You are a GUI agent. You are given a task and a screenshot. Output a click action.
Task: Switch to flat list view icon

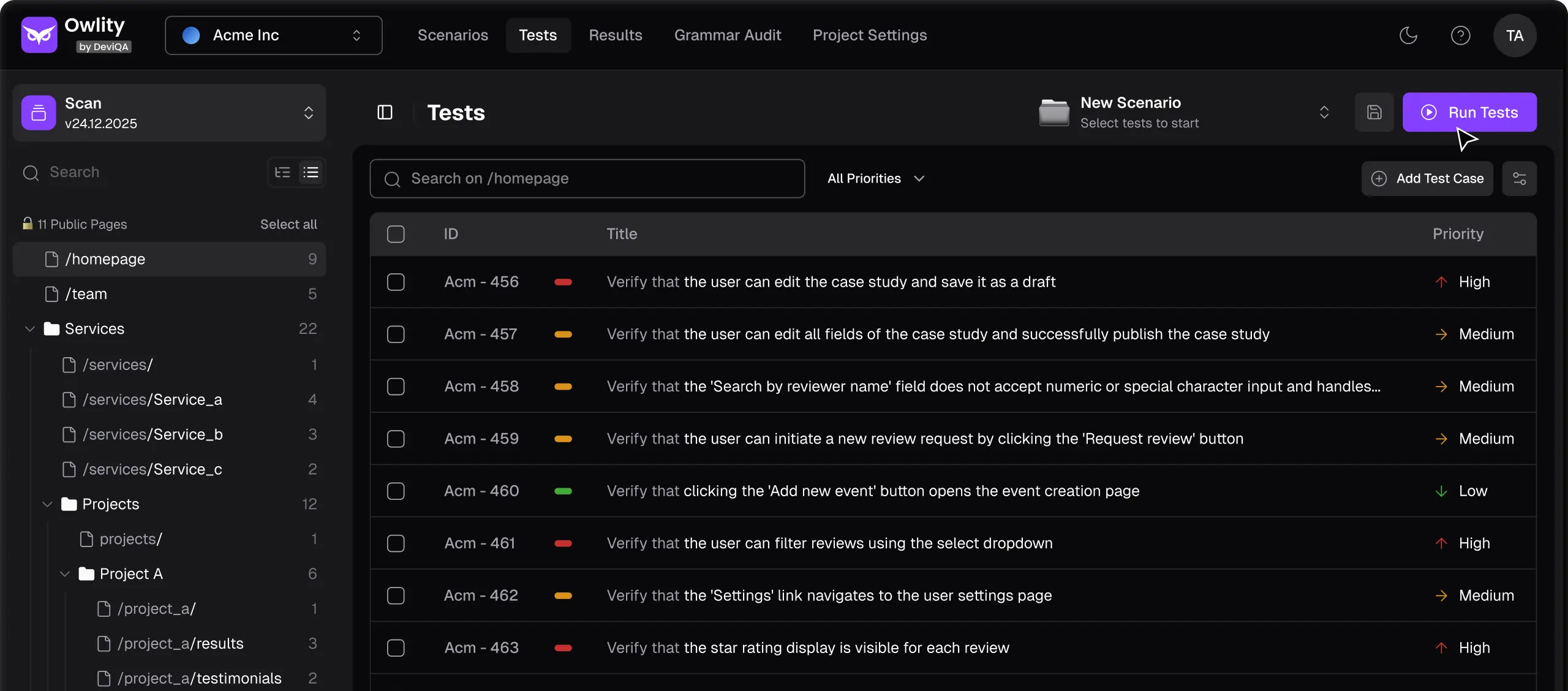[311, 172]
